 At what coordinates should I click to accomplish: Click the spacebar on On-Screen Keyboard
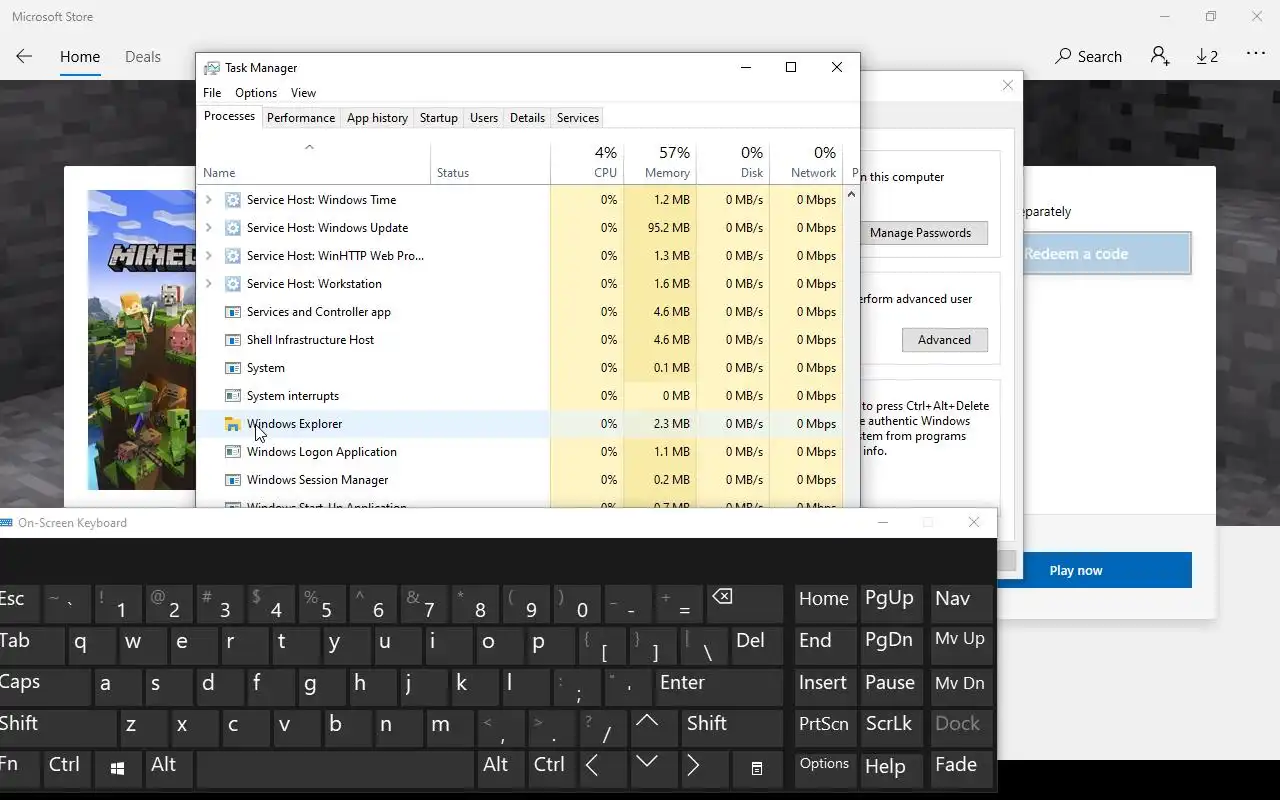(334, 768)
